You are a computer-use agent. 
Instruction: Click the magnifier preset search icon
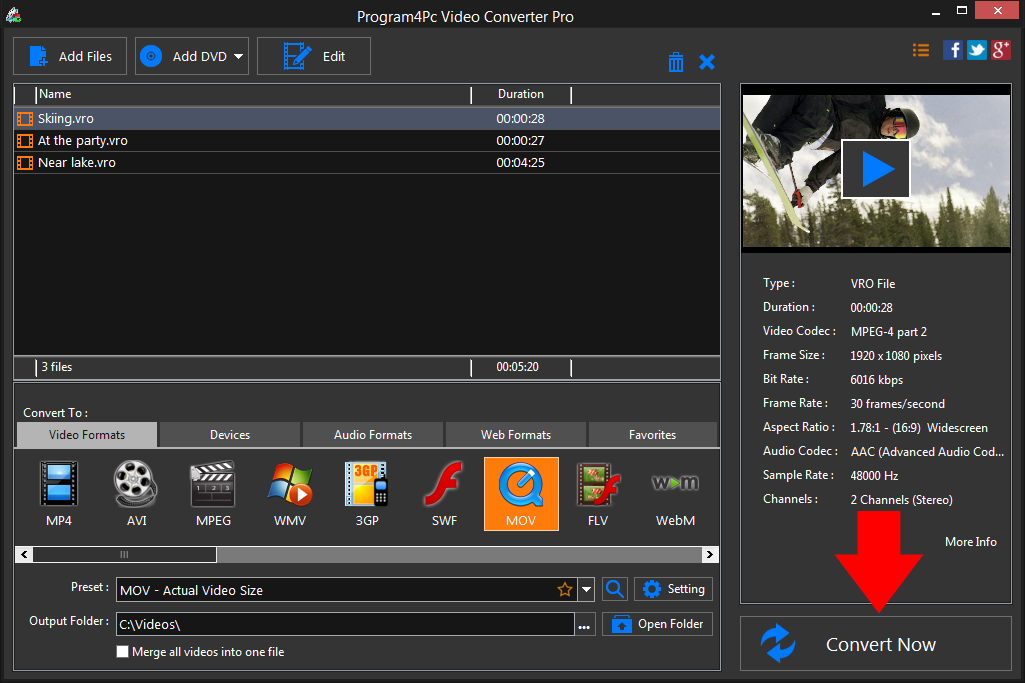(616, 589)
